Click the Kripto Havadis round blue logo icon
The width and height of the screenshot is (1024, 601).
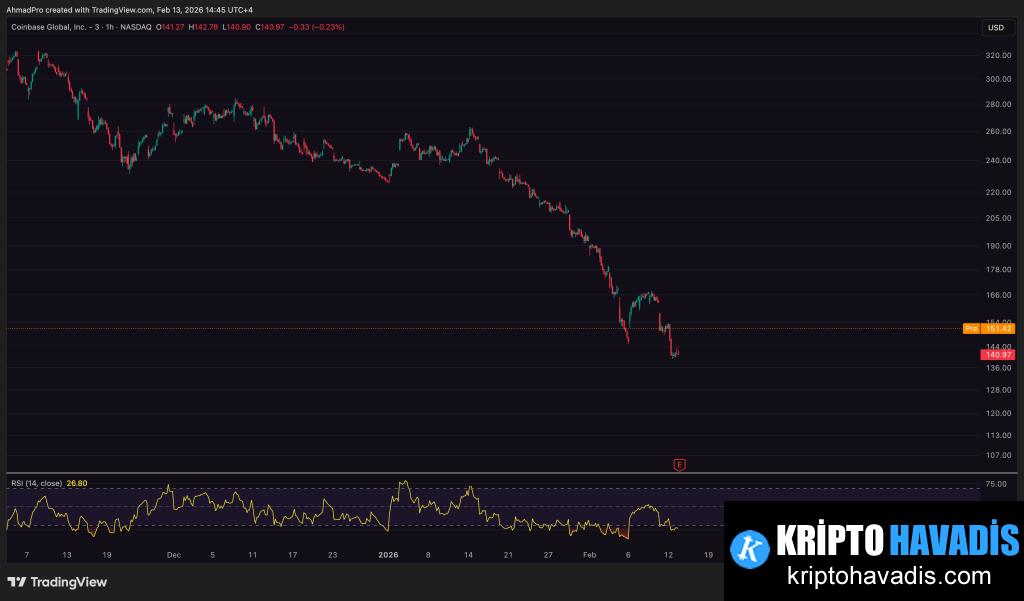click(x=748, y=546)
